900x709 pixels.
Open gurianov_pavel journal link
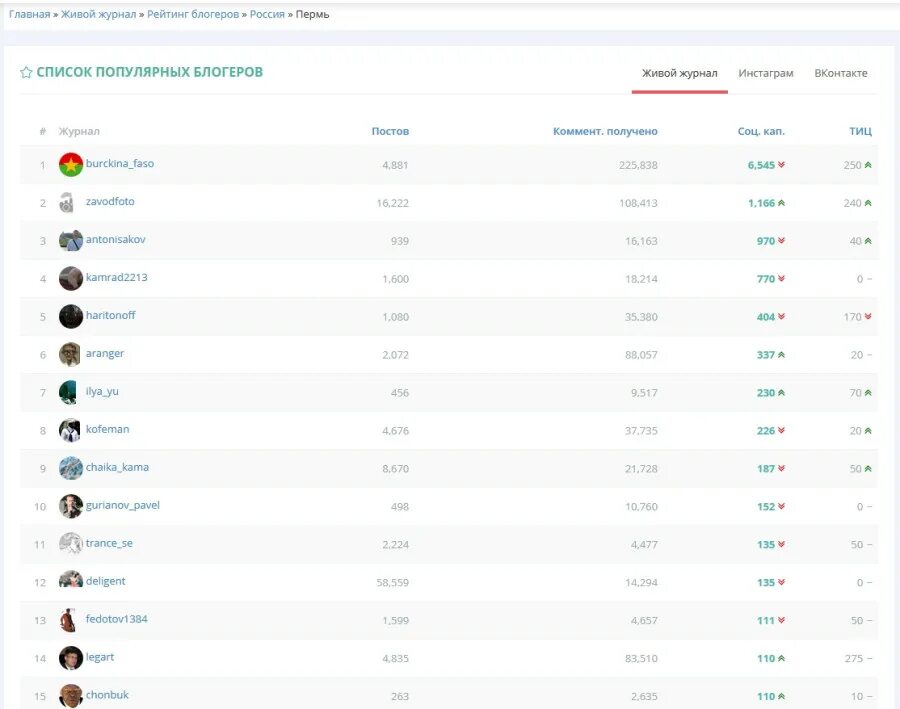pos(122,505)
